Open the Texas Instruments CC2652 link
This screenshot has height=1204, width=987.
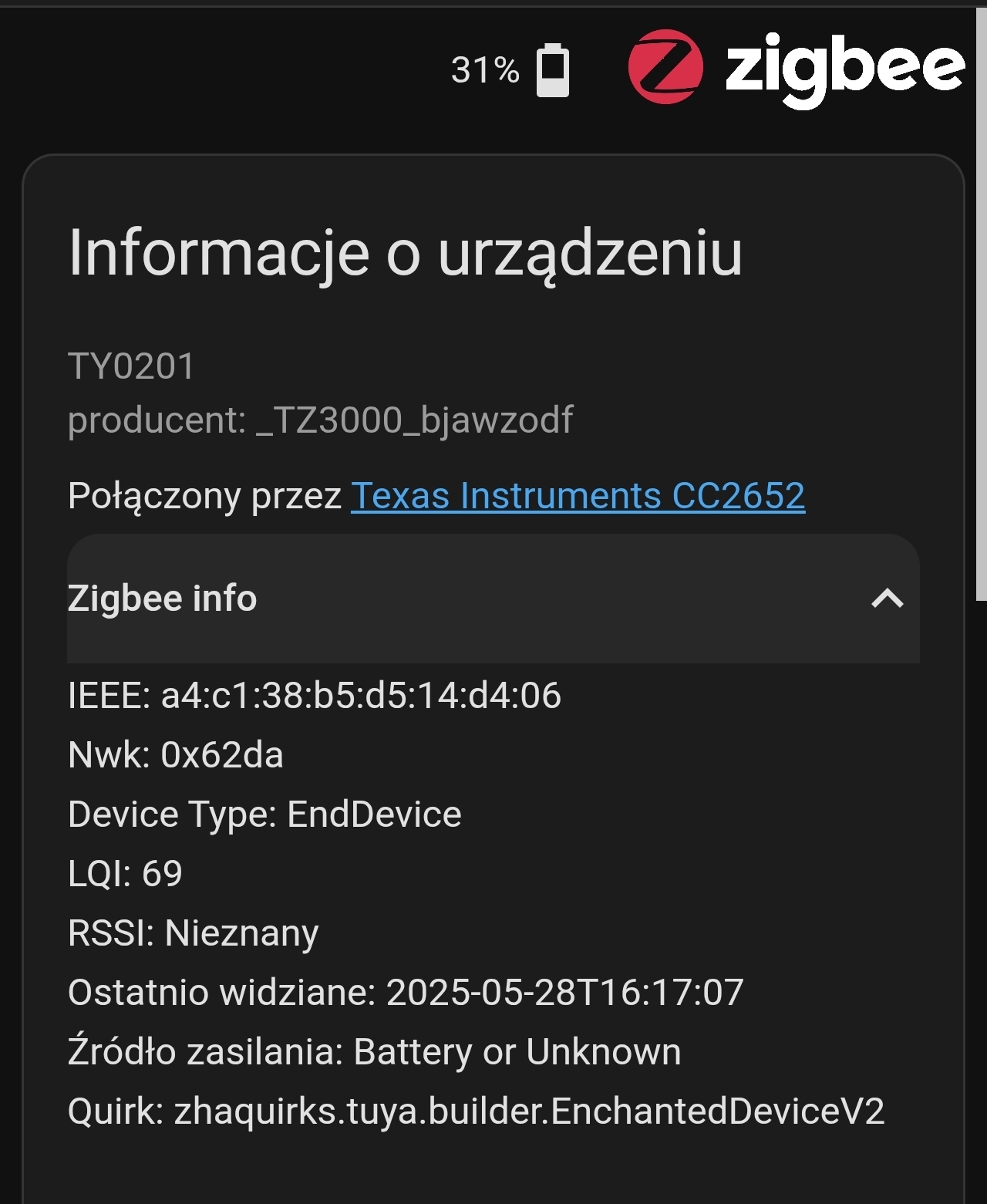(578, 495)
